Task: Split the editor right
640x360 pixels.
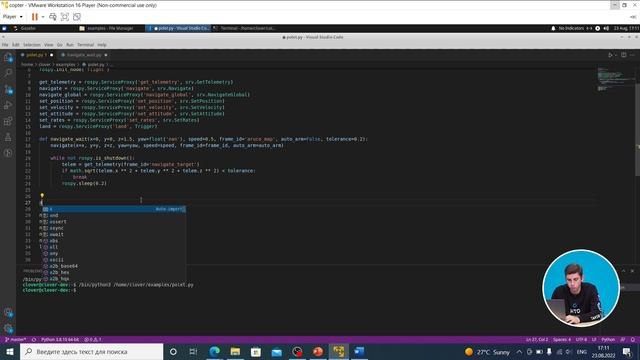Action: (x=624, y=55)
